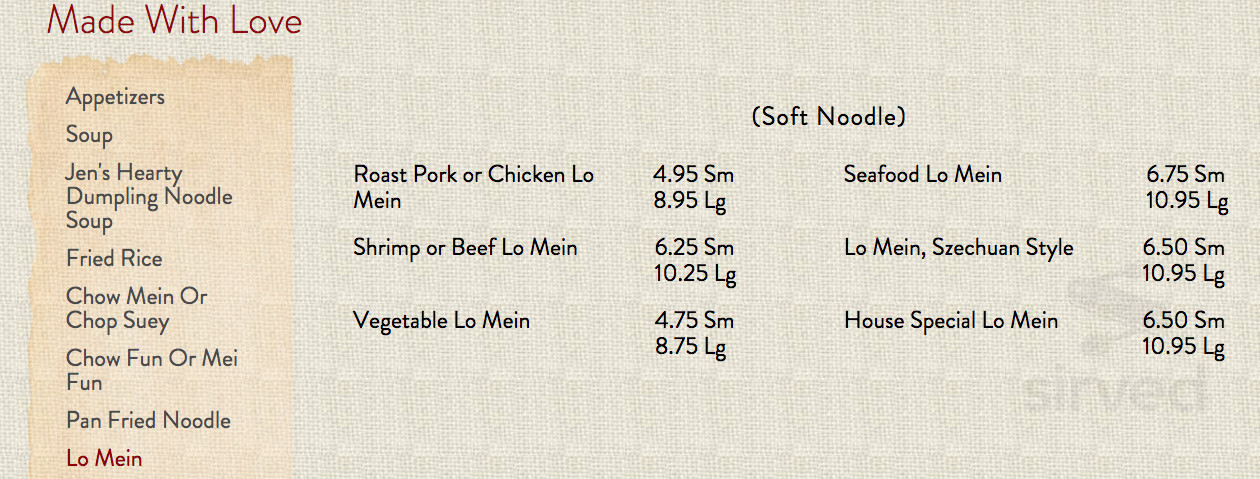Click the Made With Love heading
This screenshot has width=1260, height=479.
tap(174, 20)
